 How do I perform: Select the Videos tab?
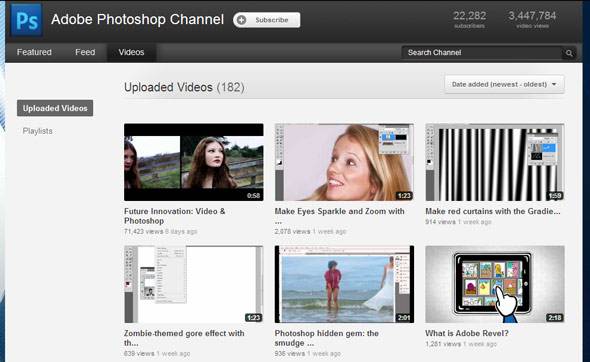coord(131,52)
